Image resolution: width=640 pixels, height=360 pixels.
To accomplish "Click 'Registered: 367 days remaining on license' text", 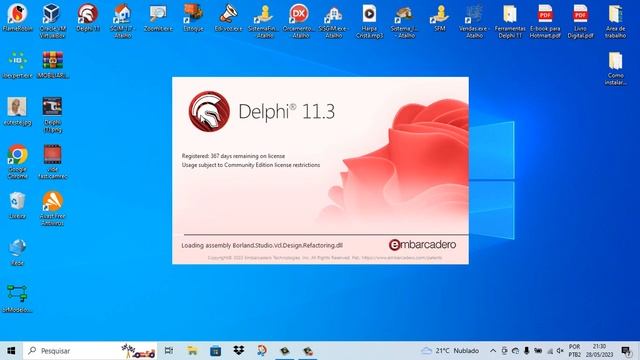I will point(233,156).
